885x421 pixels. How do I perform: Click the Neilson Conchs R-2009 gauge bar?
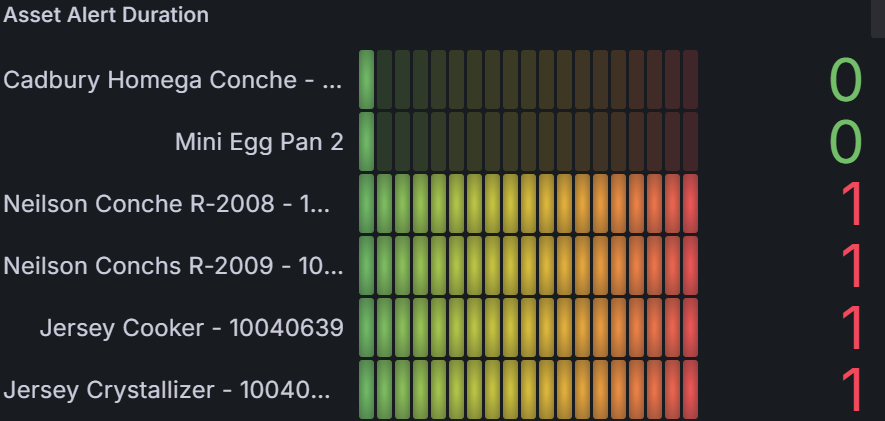point(528,266)
